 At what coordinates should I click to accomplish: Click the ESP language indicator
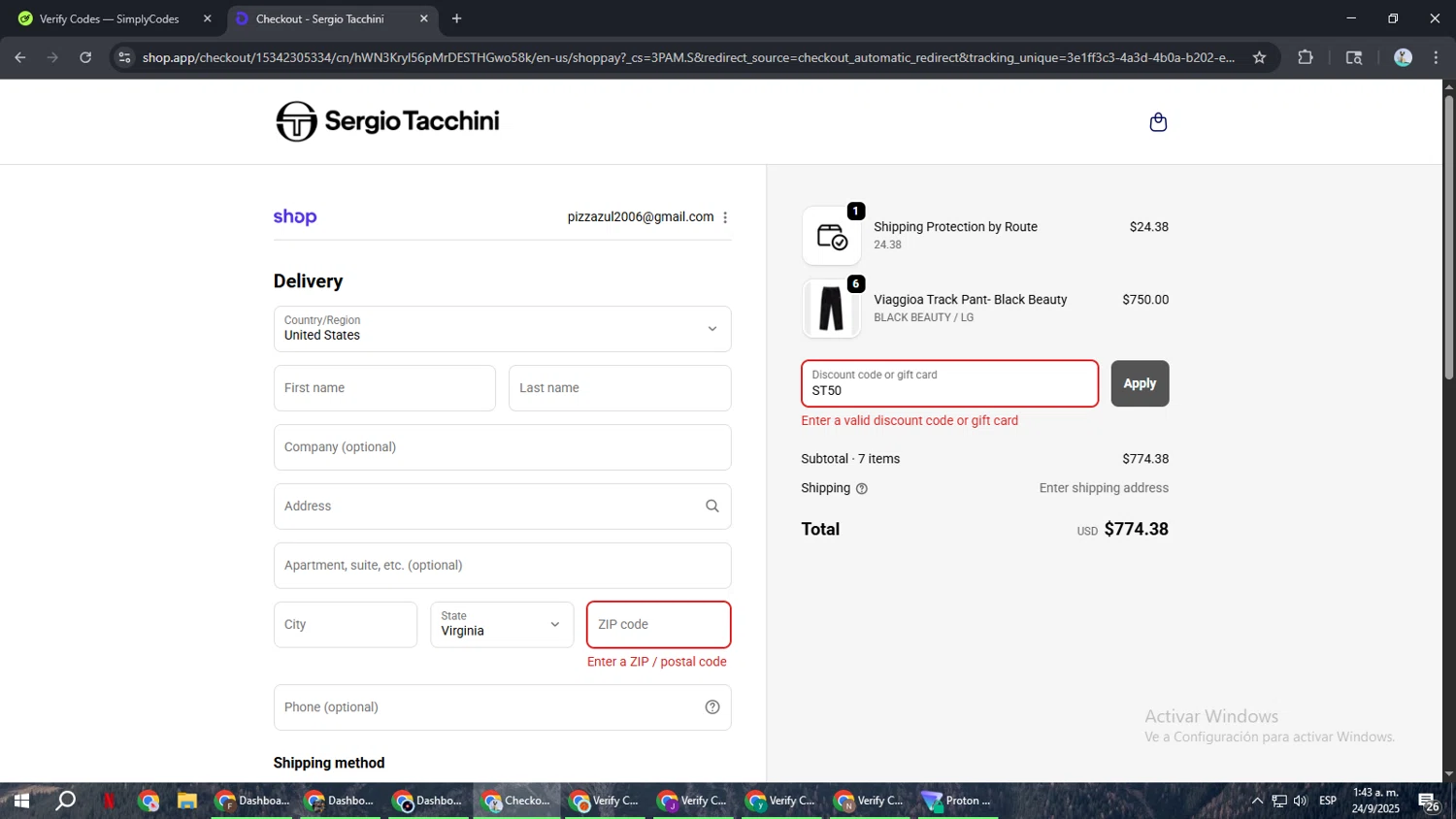[x=1328, y=801]
